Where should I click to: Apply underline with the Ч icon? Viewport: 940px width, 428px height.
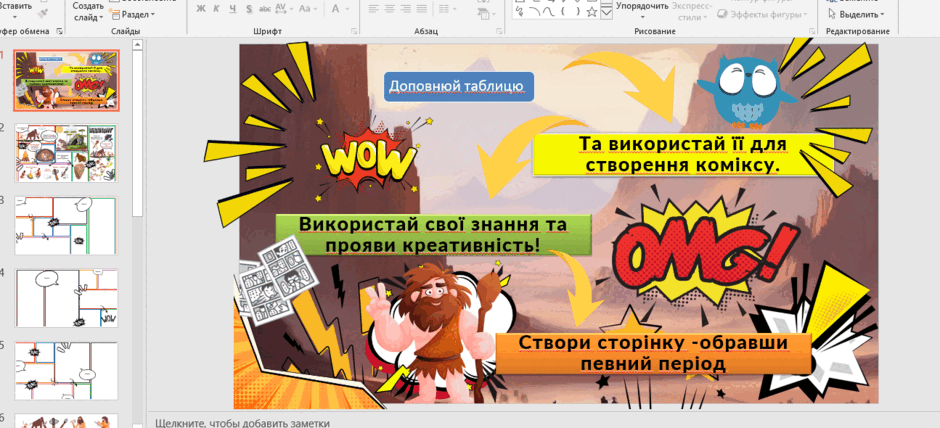232,8
